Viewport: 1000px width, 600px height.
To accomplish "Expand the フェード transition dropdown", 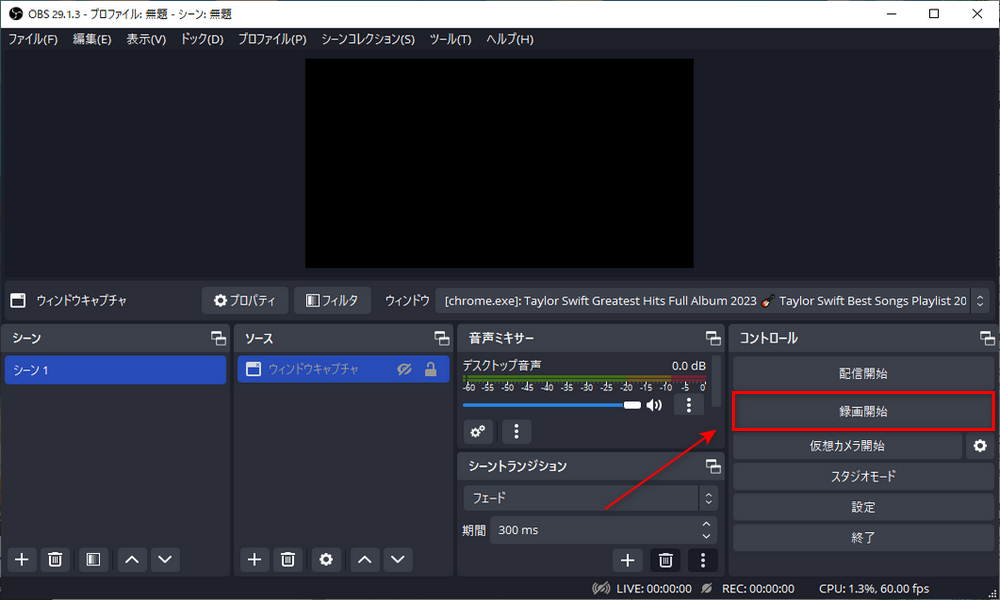I will click(x=709, y=497).
